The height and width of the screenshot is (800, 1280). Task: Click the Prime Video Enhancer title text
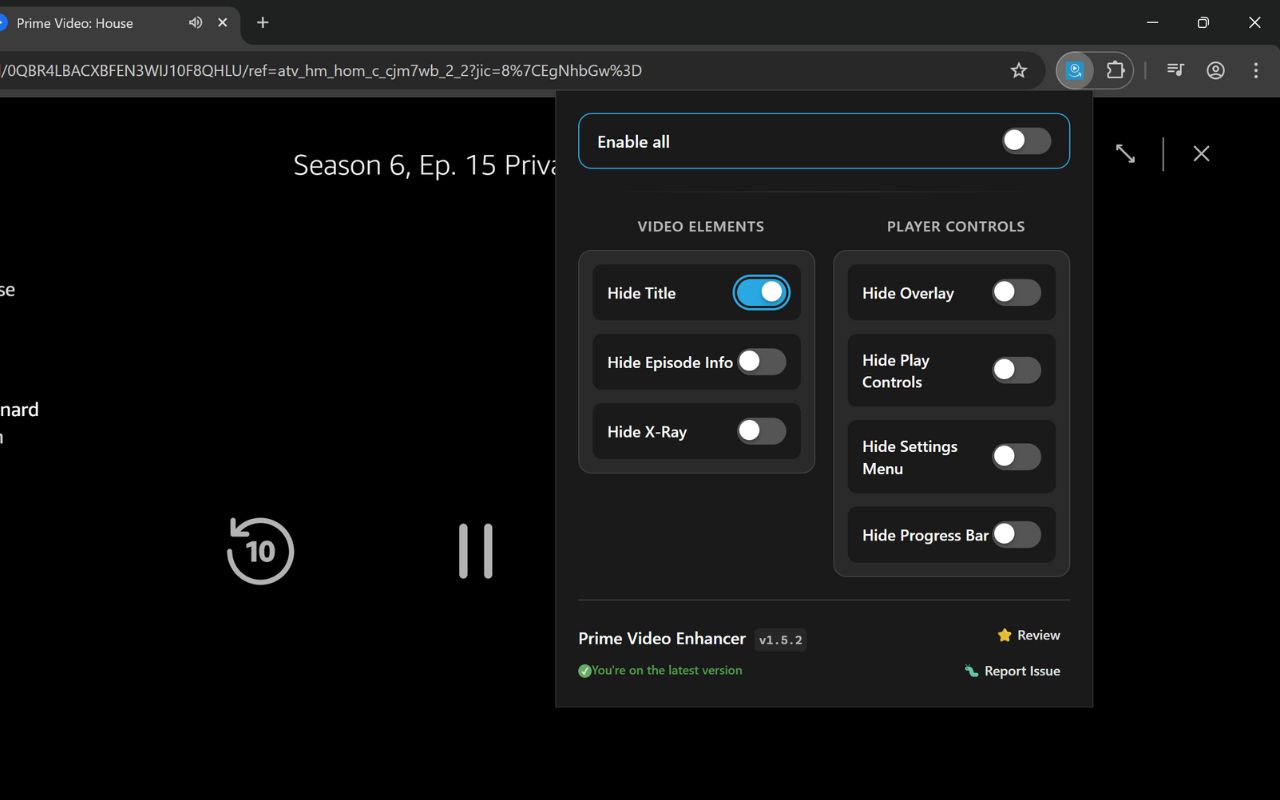click(662, 638)
